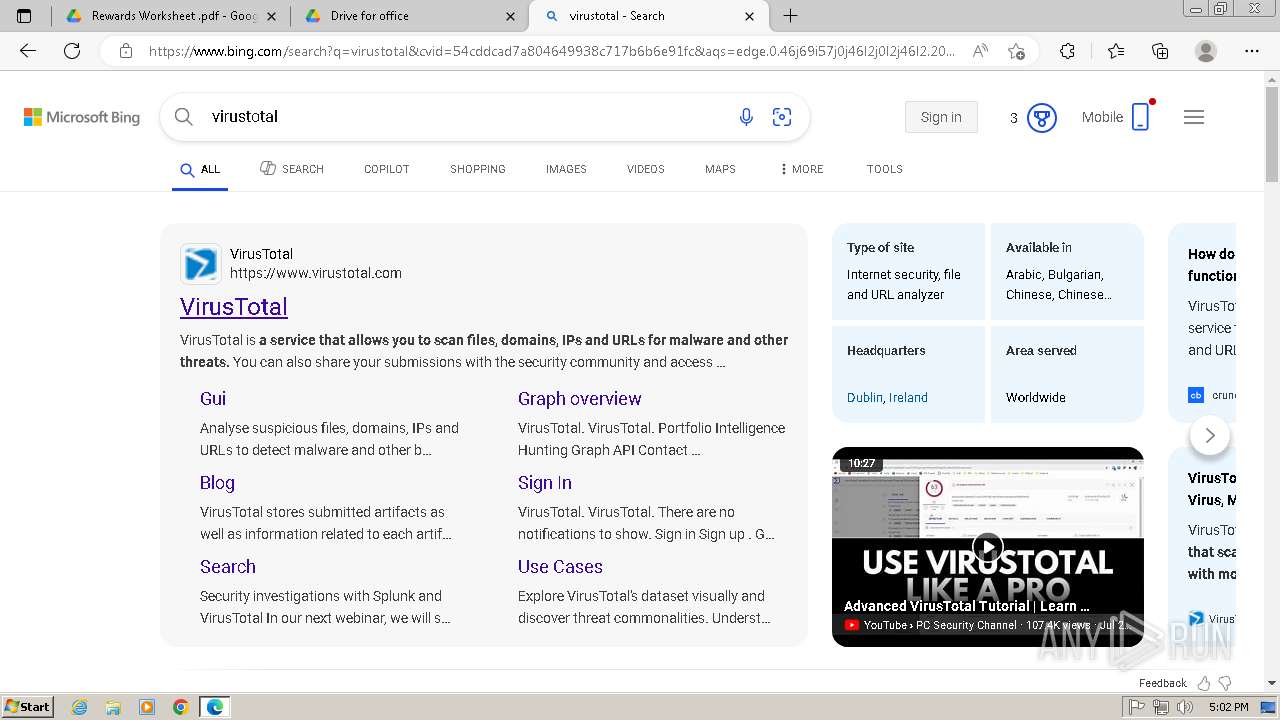Image resolution: width=1280 pixels, height=720 pixels.
Task: Start a voice search with the microphone
Action: point(746,117)
